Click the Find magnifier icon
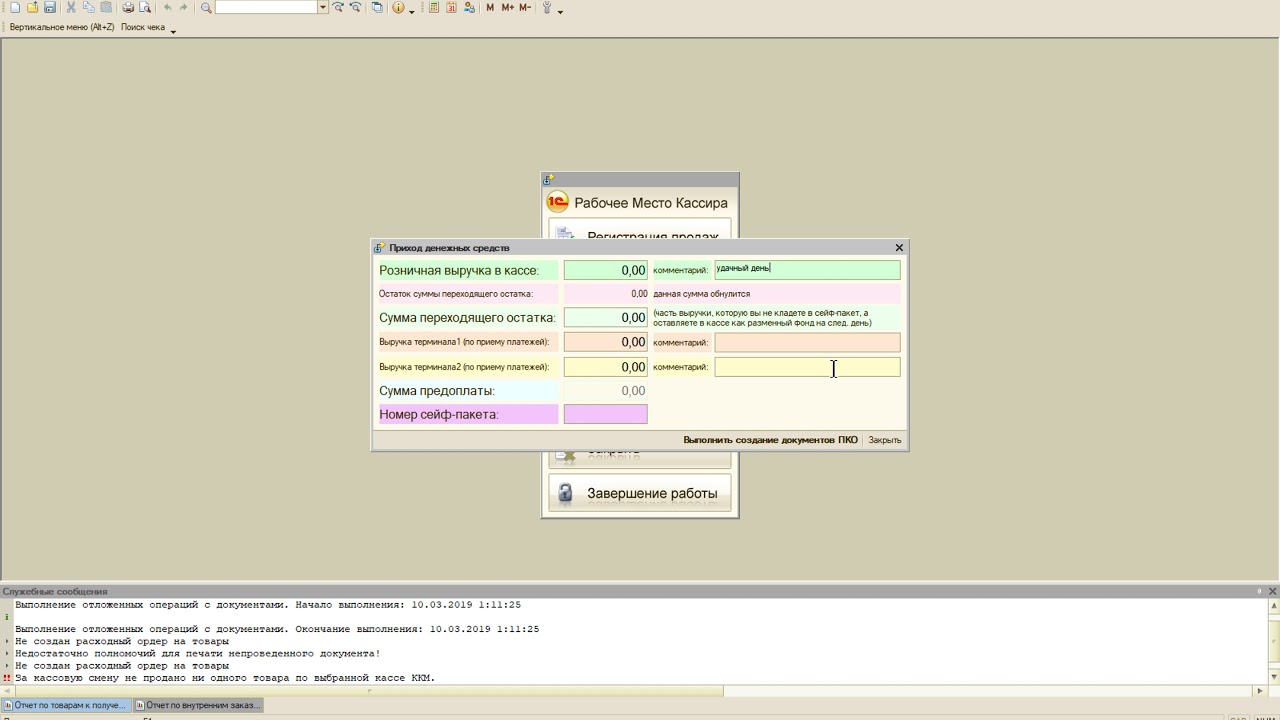This screenshot has width=1280, height=720. 206,7
